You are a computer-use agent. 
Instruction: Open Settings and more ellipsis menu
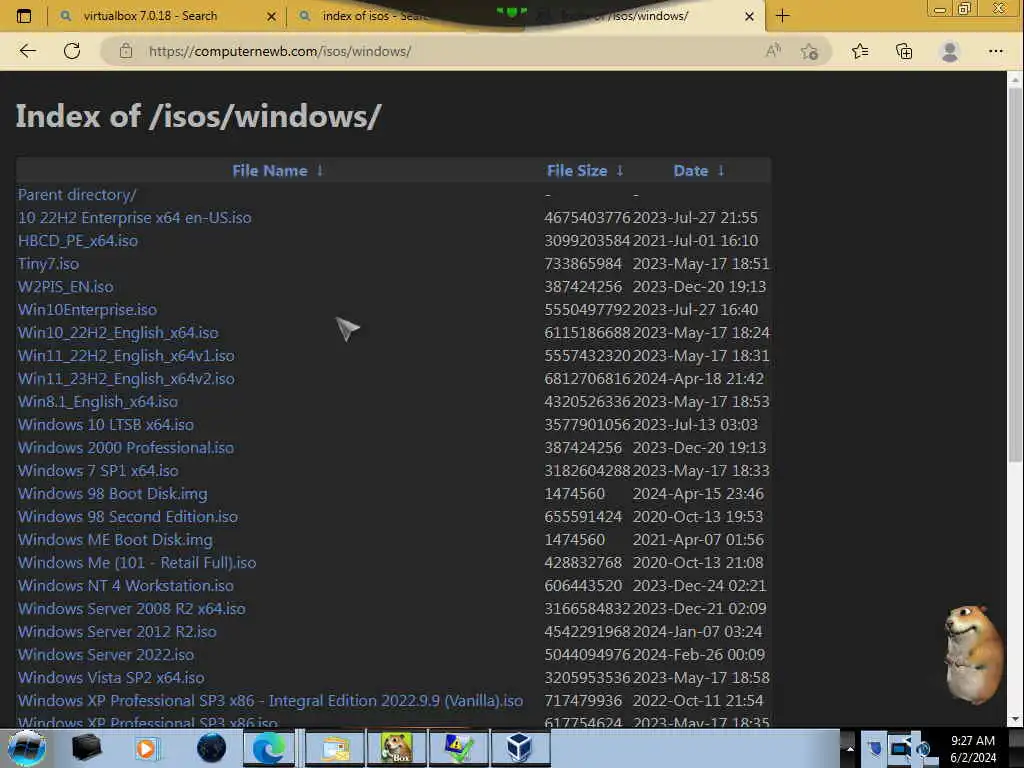(x=995, y=51)
